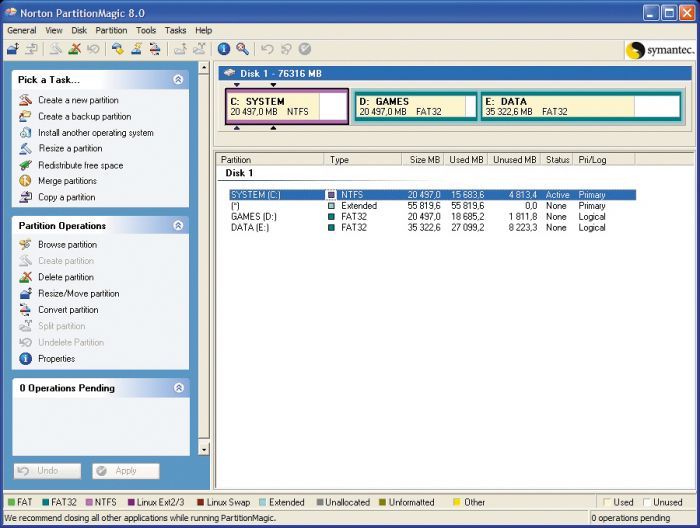This screenshot has width=700, height=528.
Task: Click the Create a backup partition task icon
Action: click(25, 116)
